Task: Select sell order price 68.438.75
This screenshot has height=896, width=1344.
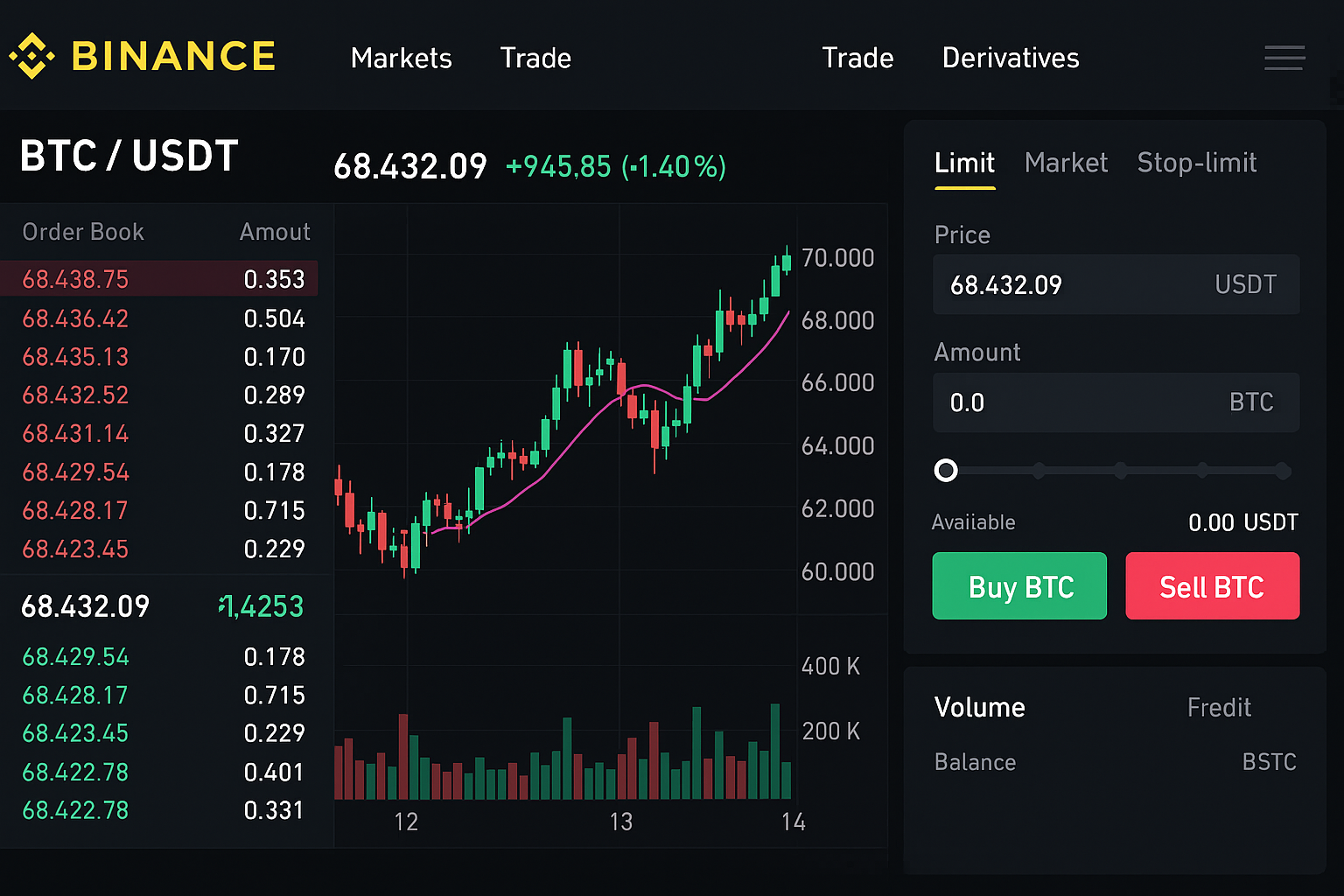Action: coord(75,279)
